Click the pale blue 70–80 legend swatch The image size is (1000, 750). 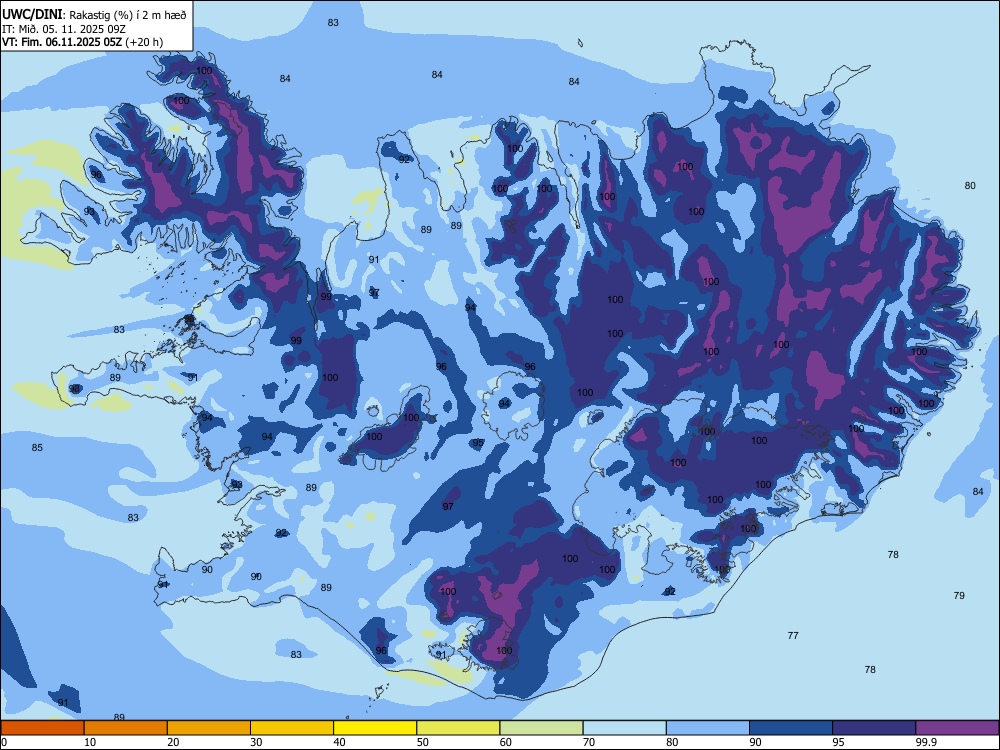(624, 728)
